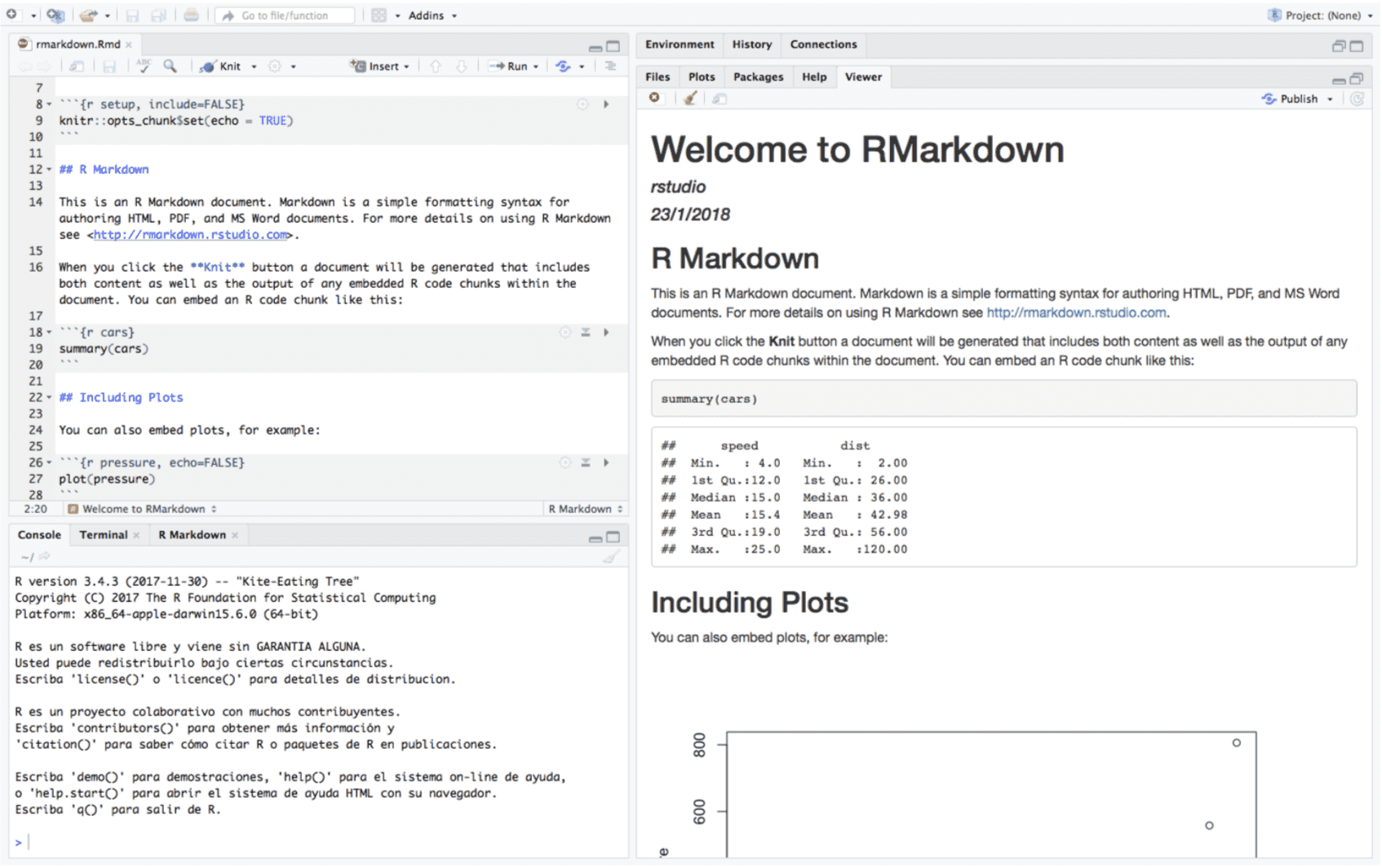
Task: Run all chunks above the pressure chunk
Action: (x=586, y=463)
